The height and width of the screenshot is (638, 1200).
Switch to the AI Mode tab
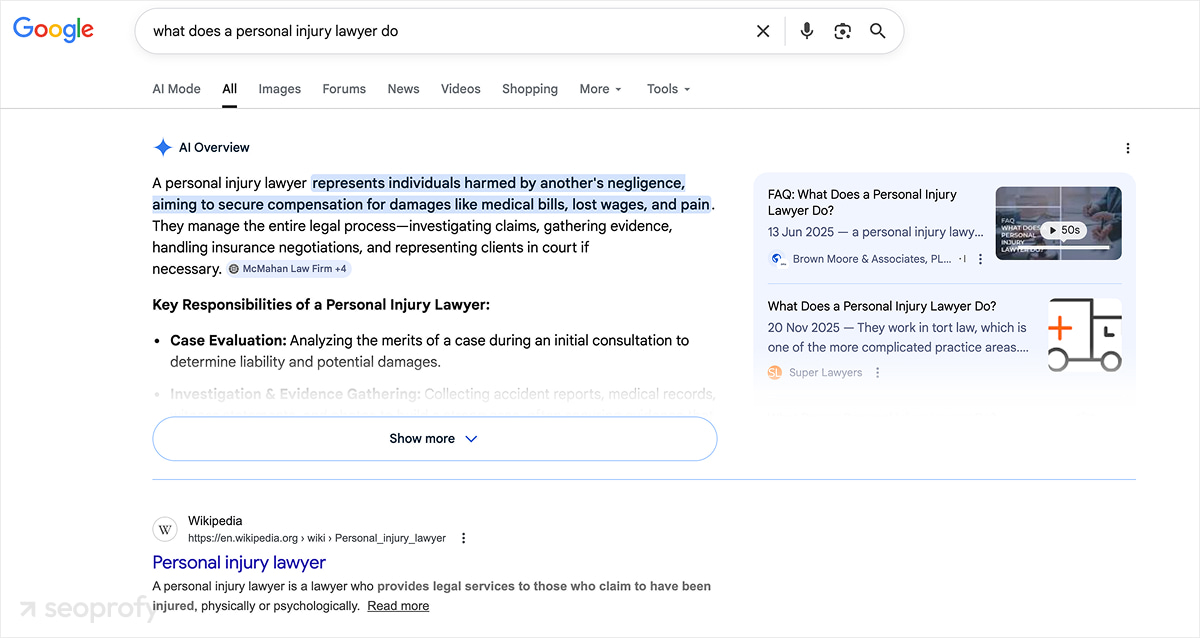pyautogui.click(x=176, y=89)
